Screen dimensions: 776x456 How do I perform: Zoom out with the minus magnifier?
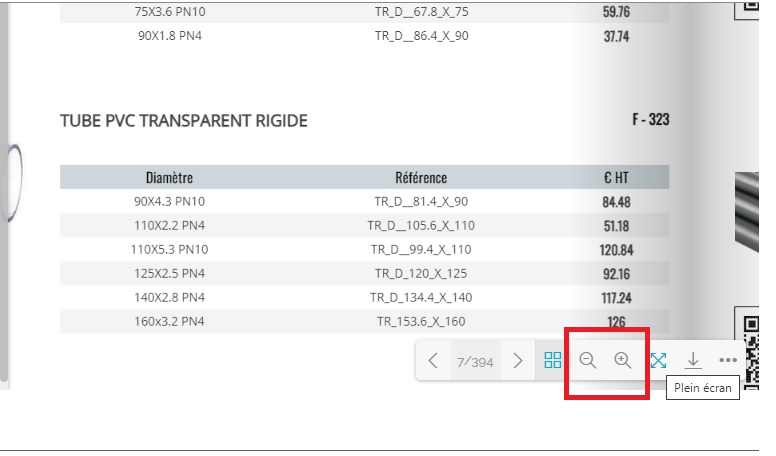tap(588, 361)
